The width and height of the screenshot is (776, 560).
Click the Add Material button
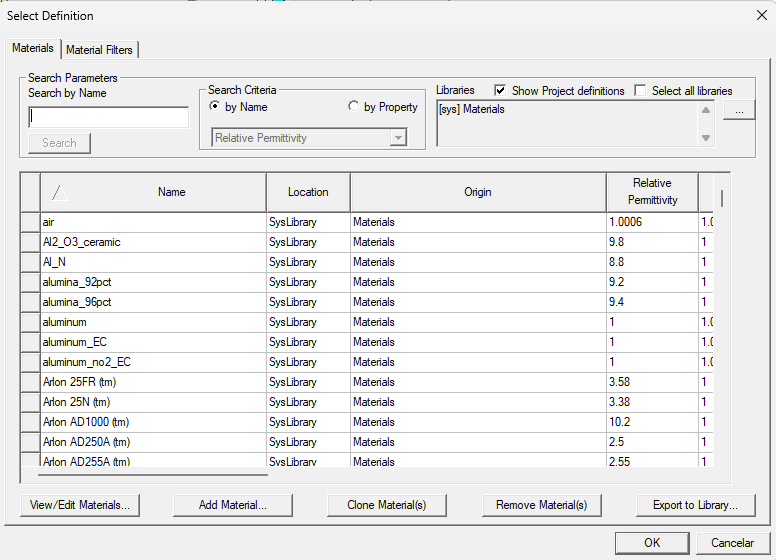pyautogui.click(x=233, y=505)
